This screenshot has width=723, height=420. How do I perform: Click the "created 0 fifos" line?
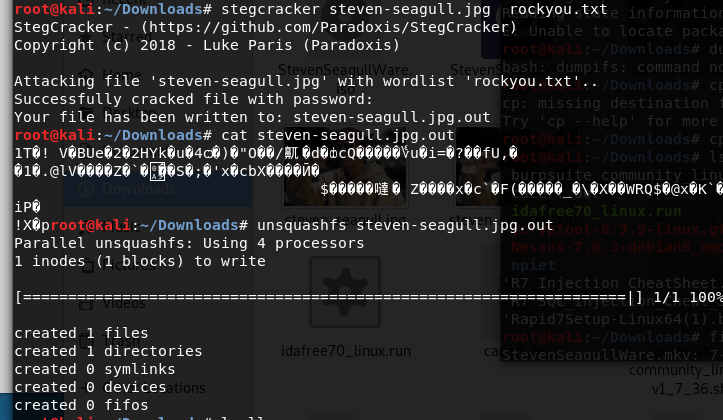(x=81, y=405)
